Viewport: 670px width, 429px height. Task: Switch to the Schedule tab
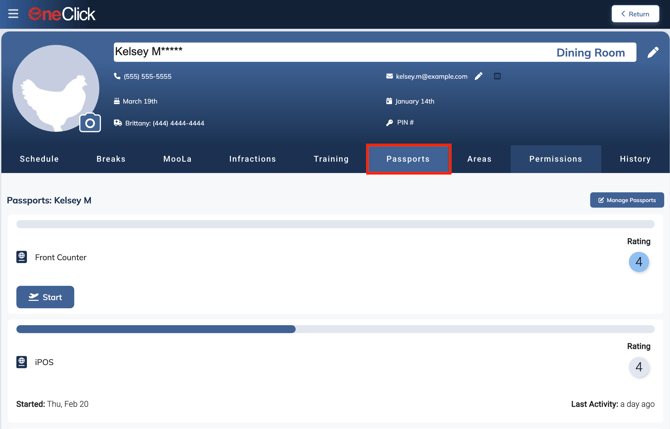(x=39, y=159)
